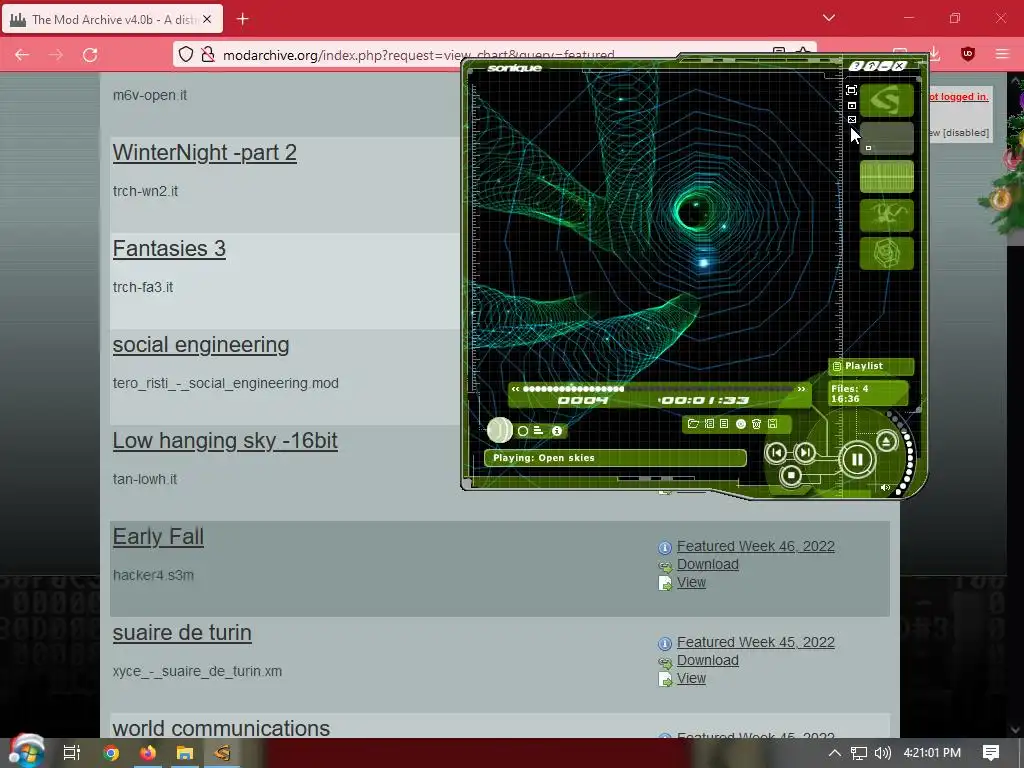
Task: Click the 'not logged in' link
Action: (958, 97)
